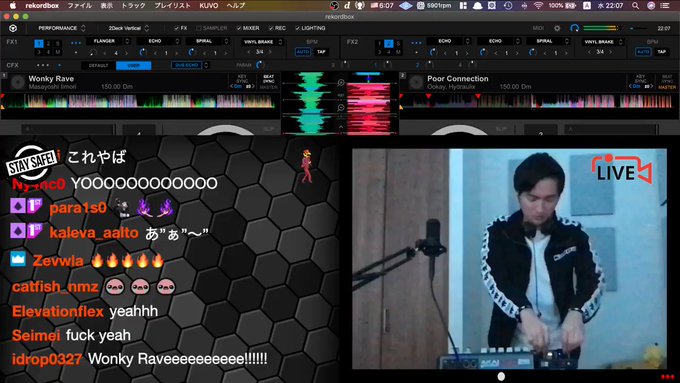Toggle FX2 AUTO BPM button
680x383 pixels.
click(643, 52)
